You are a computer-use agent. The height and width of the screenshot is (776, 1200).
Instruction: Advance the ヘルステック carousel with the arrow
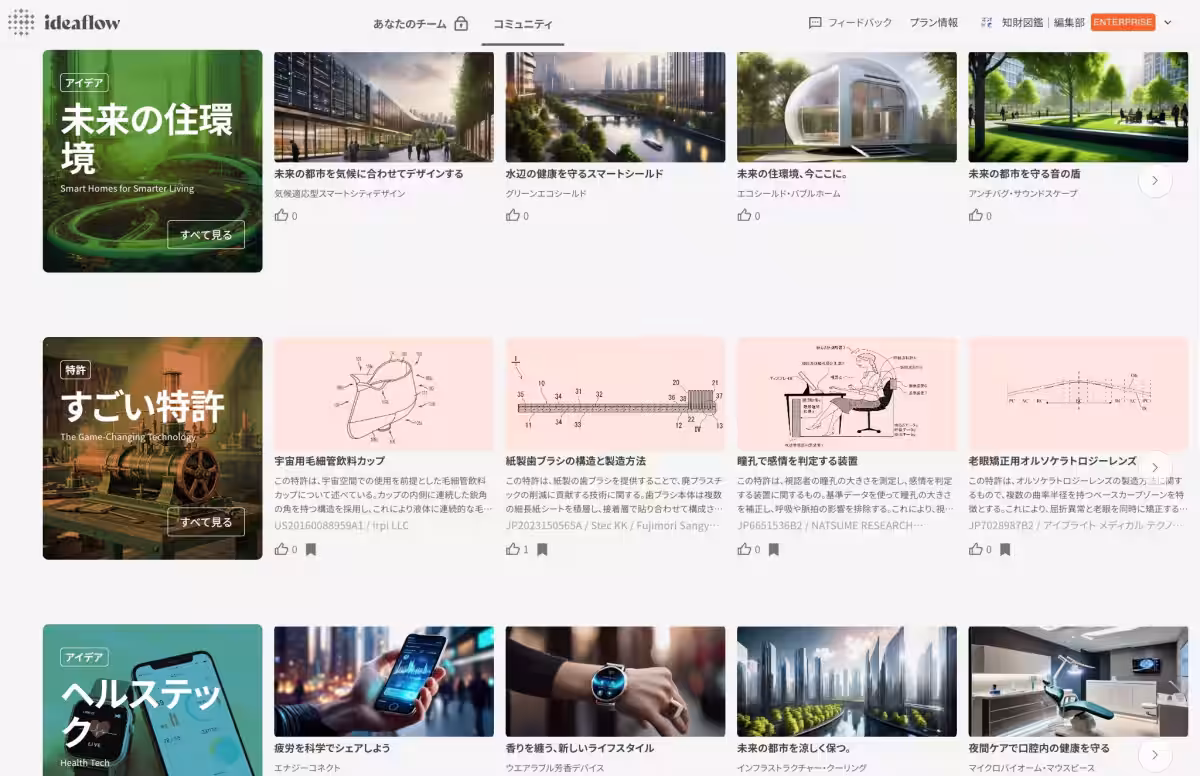pos(1155,754)
